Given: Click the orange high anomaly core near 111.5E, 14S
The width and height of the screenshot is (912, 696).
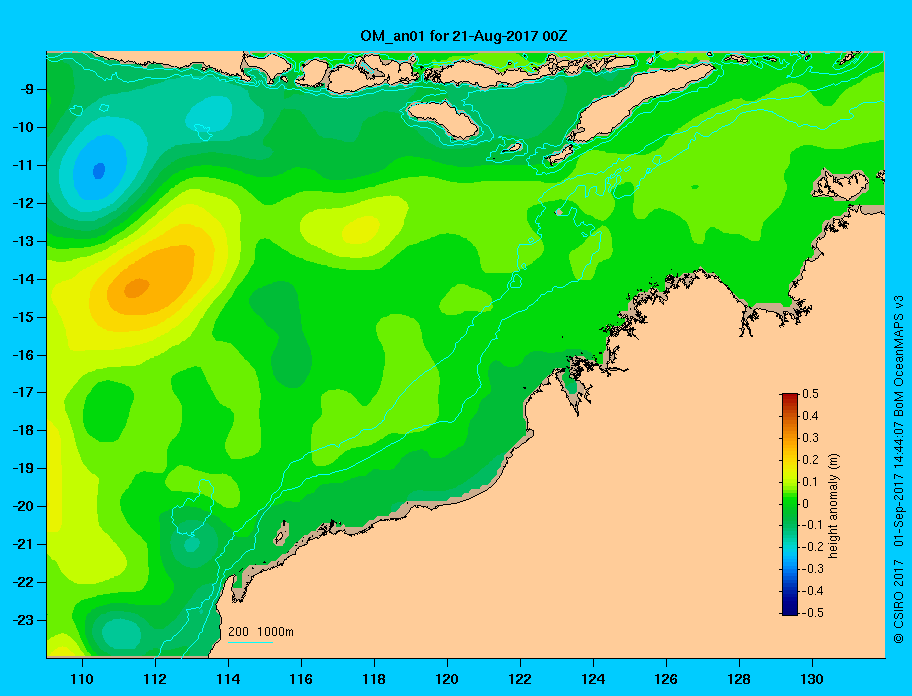Looking at the screenshot, I should [137, 288].
